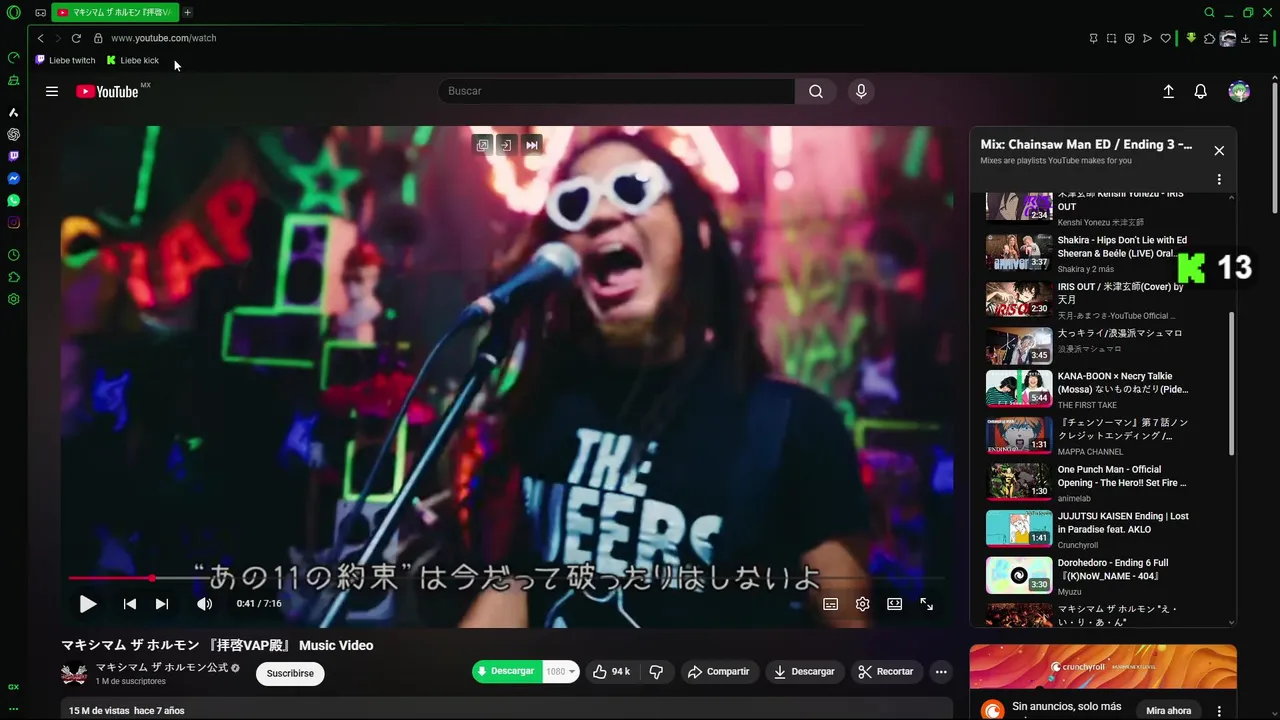The height and width of the screenshot is (720, 1280).
Task: Open browser downloads tray icon
Action: click(x=1246, y=38)
